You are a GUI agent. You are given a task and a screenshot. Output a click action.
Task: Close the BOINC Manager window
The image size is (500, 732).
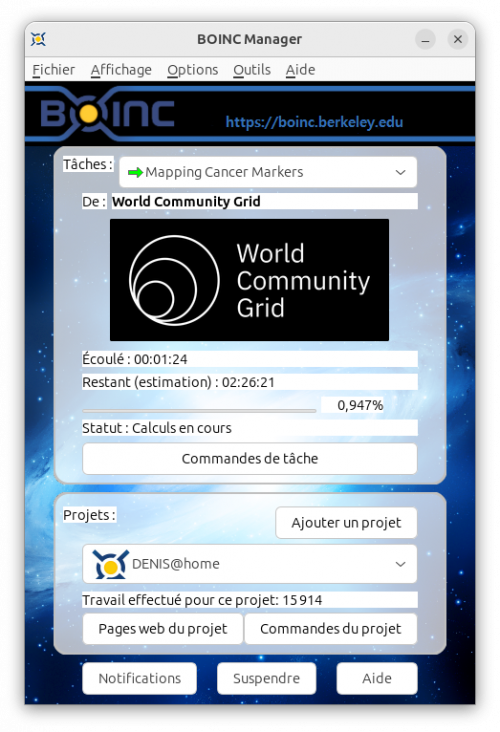[x=458, y=39]
